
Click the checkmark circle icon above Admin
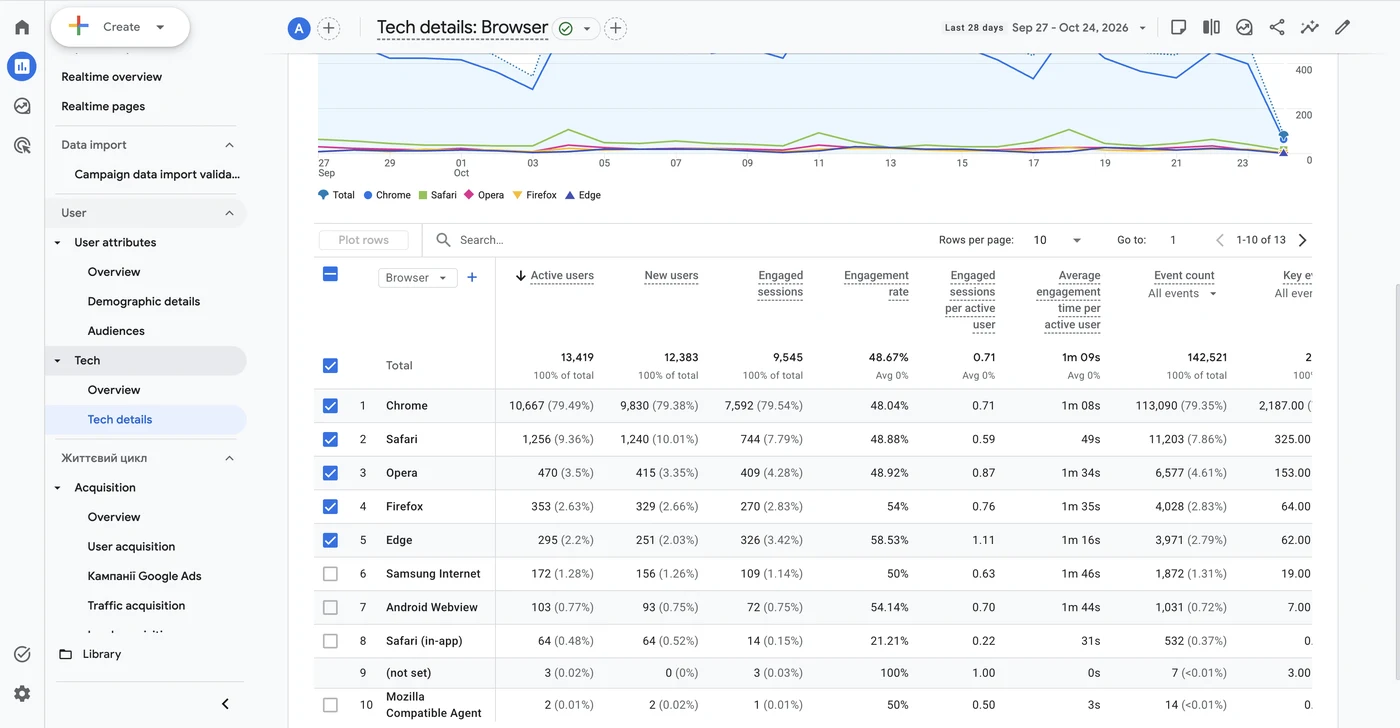coord(22,654)
